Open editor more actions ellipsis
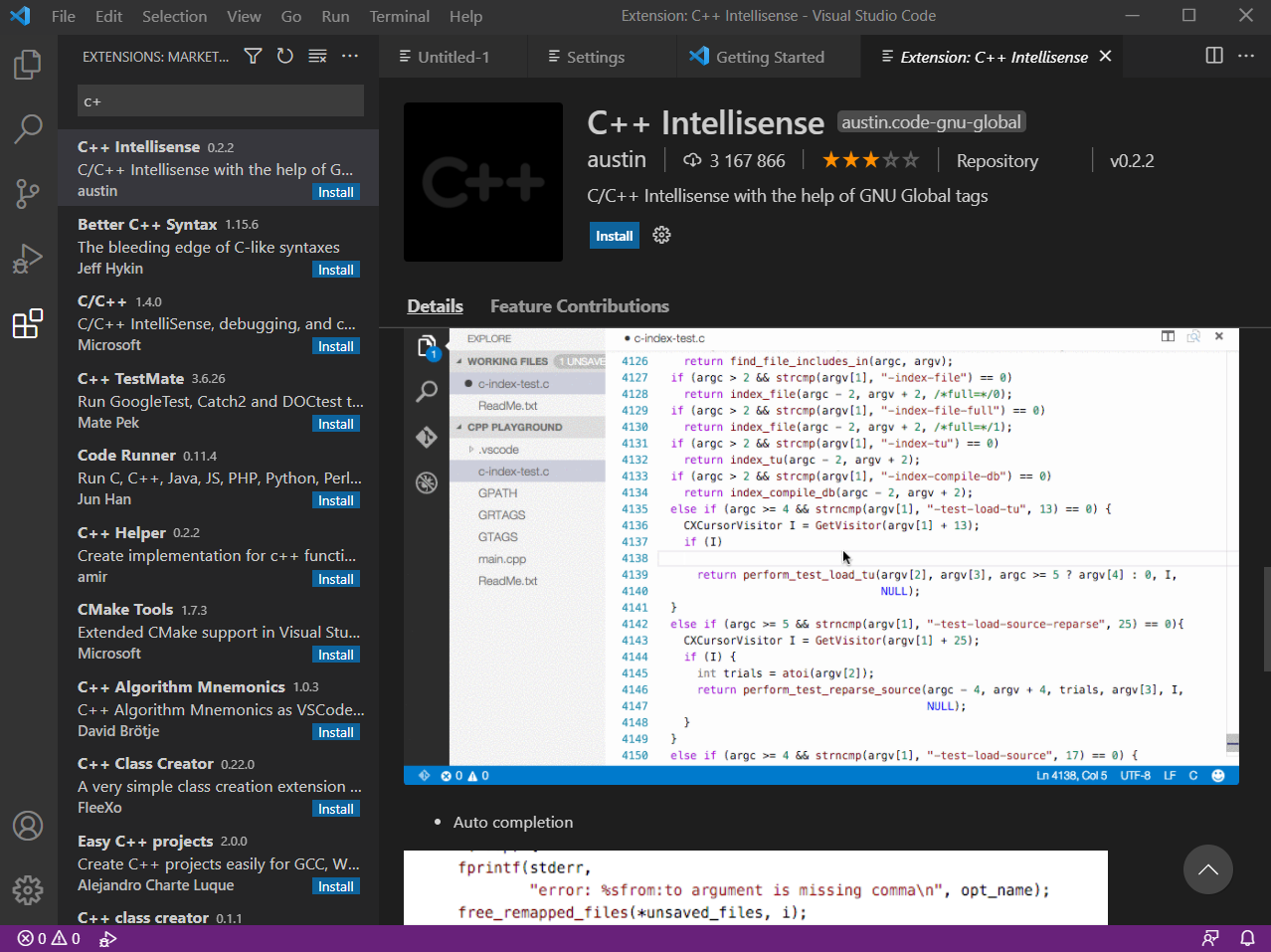This screenshot has height=952, width=1271. click(1246, 56)
